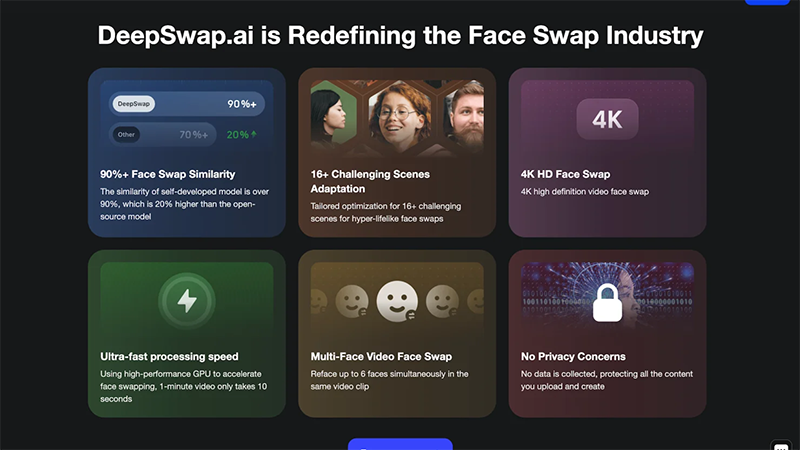Click the Other 70%+ similarity bar
Screen dimensions: 800x450
[162, 135]
